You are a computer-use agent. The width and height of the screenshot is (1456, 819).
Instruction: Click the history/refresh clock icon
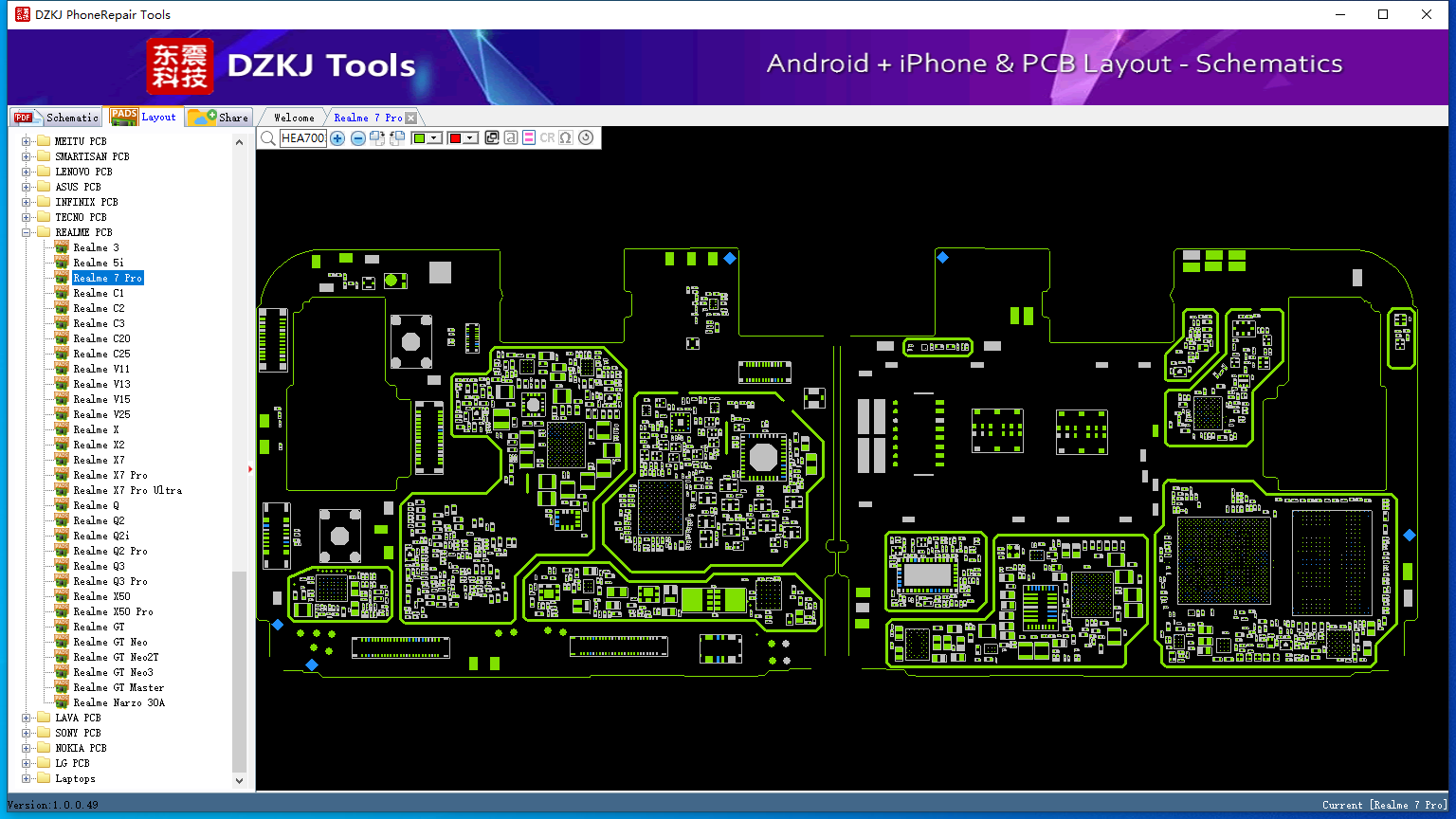[584, 137]
